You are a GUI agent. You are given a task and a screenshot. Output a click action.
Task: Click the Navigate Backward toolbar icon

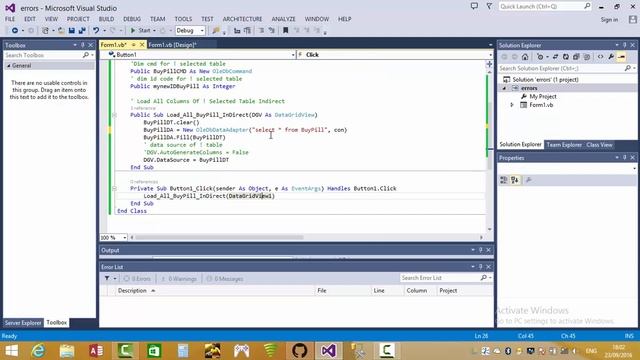pyautogui.click(x=15, y=31)
